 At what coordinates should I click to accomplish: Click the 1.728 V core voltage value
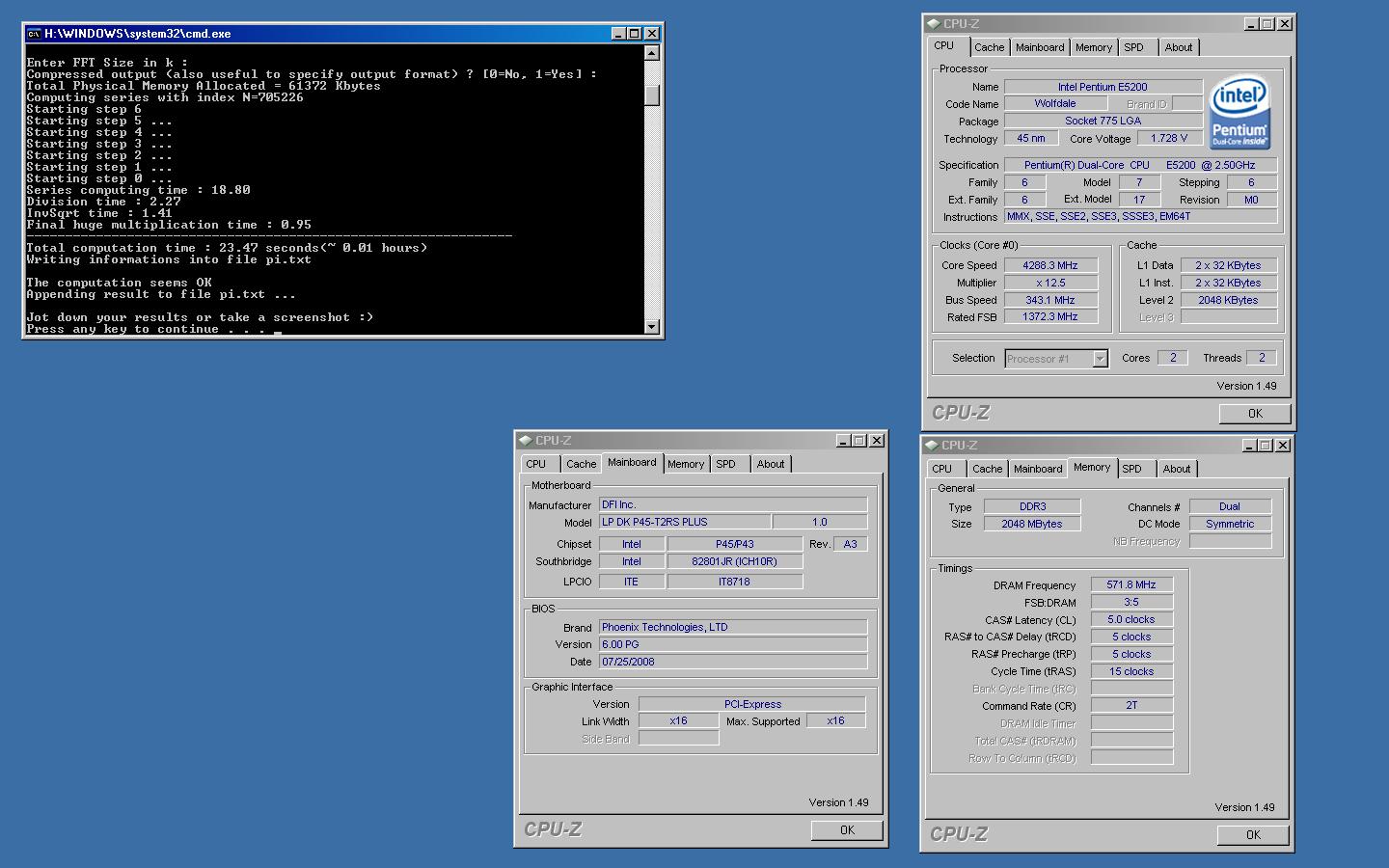tap(1170, 139)
